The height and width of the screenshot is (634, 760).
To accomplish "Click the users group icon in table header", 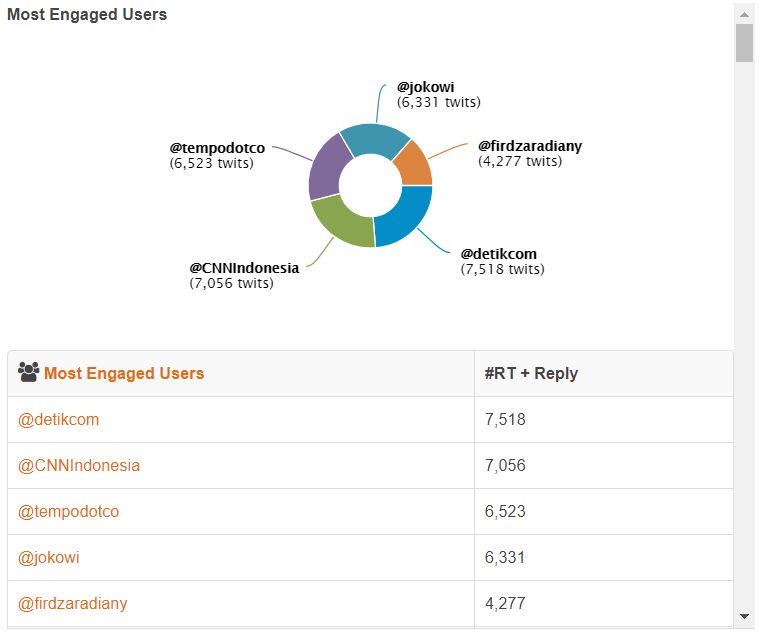I will [x=28, y=373].
